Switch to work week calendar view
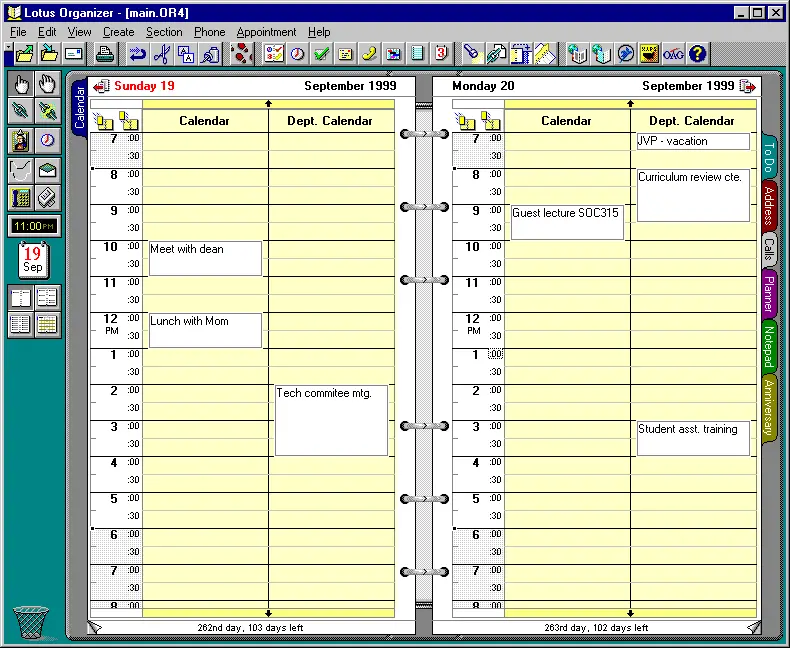Image resolution: width=790 pixels, height=648 pixels. coord(47,297)
